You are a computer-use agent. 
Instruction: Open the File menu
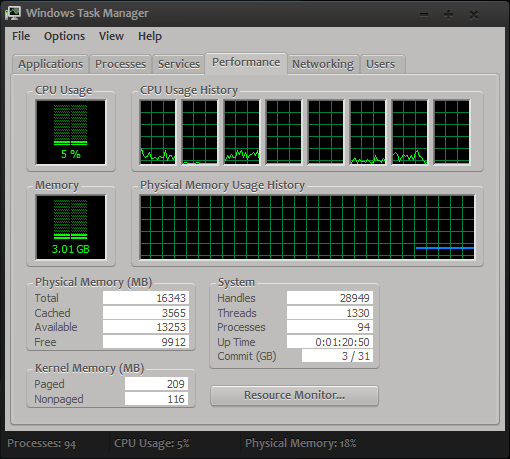[x=21, y=36]
